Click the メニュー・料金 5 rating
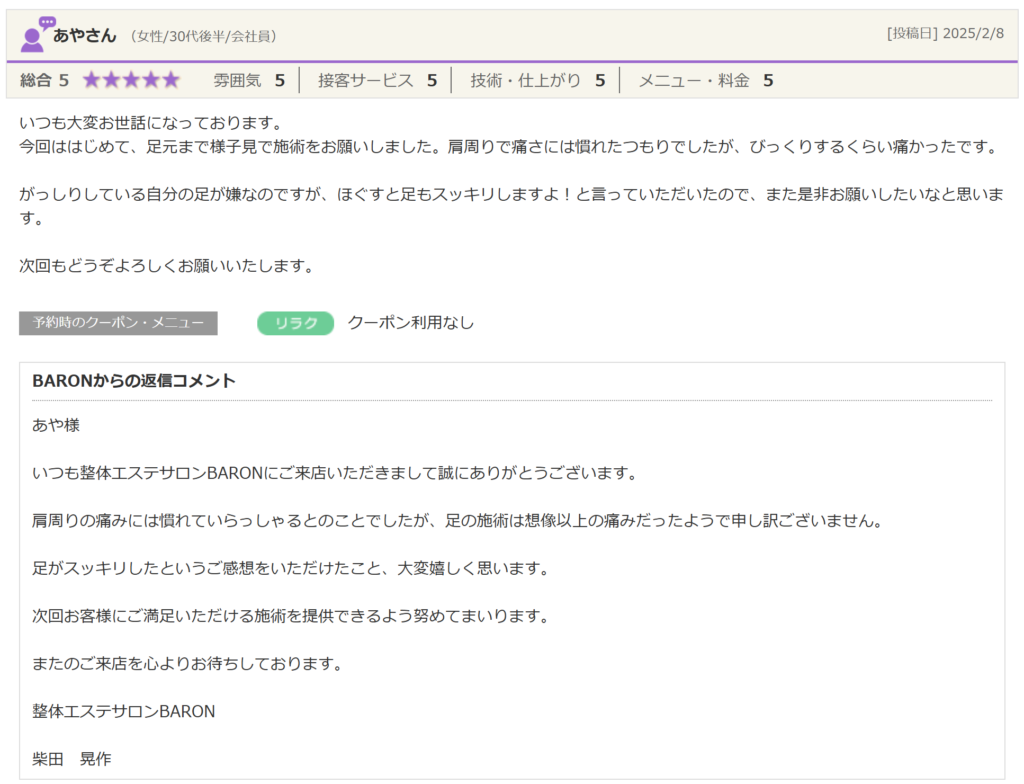This screenshot has height=784, width=1024. (705, 80)
